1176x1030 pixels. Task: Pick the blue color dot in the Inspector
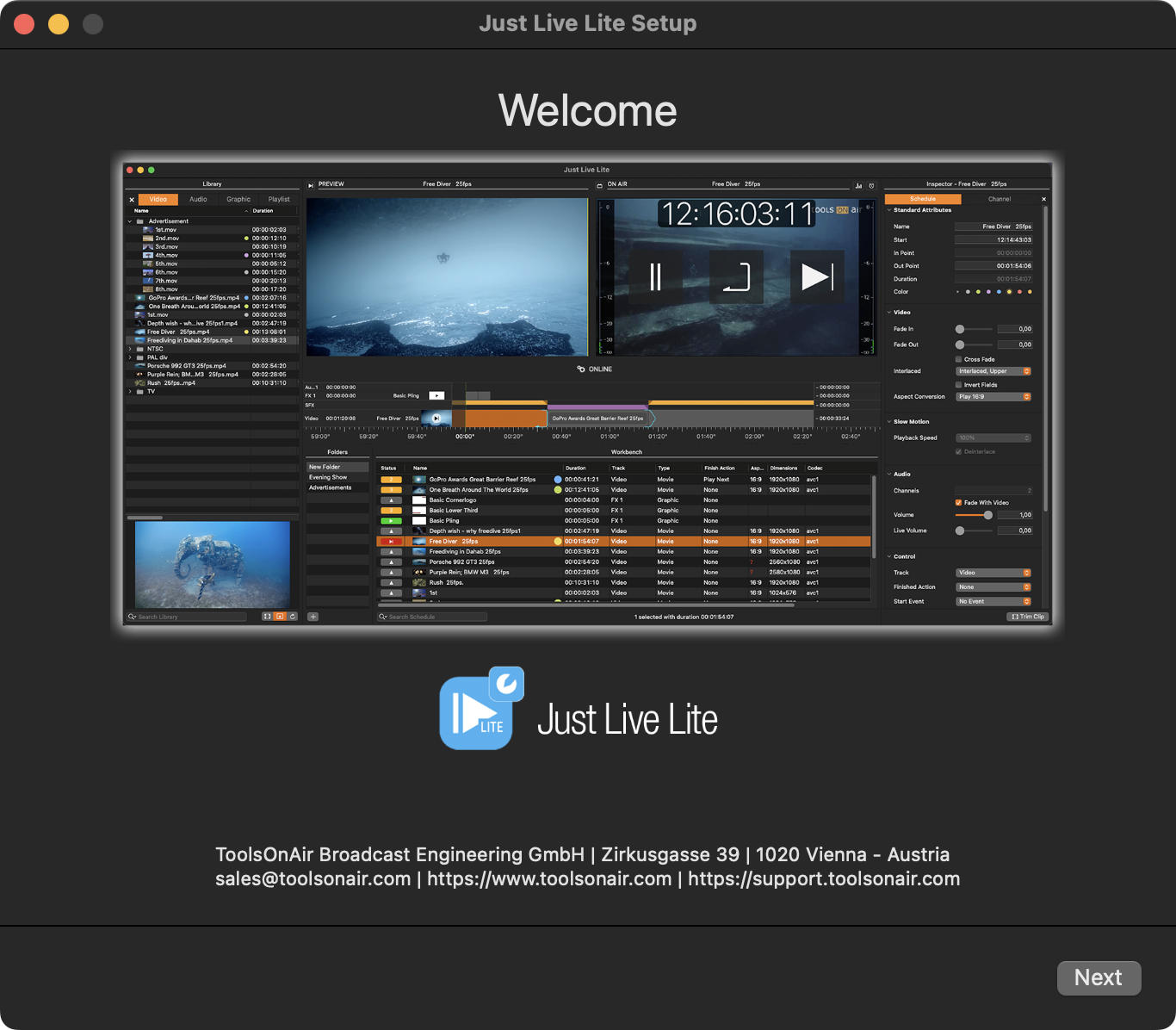(999, 292)
